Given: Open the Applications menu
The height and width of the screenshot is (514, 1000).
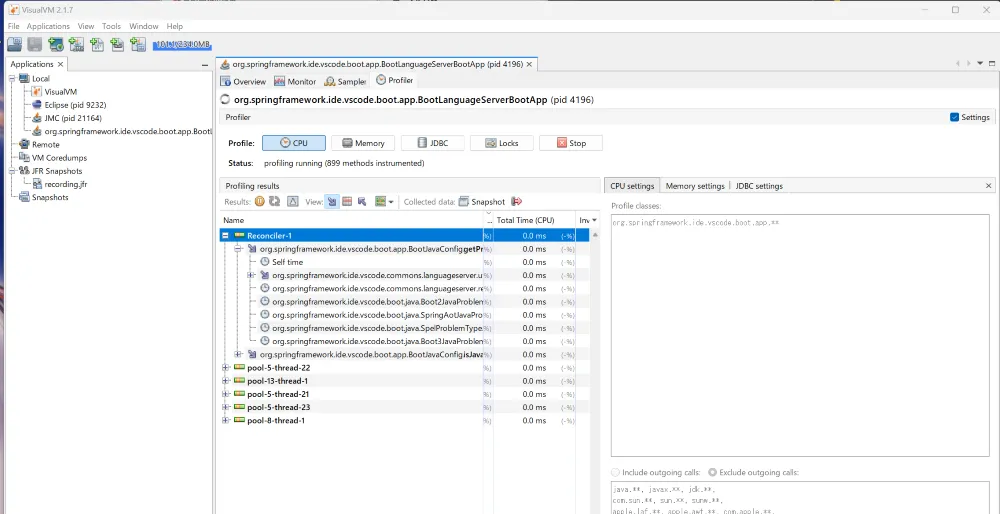Looking at the screenshot, I should click(48, 26).
